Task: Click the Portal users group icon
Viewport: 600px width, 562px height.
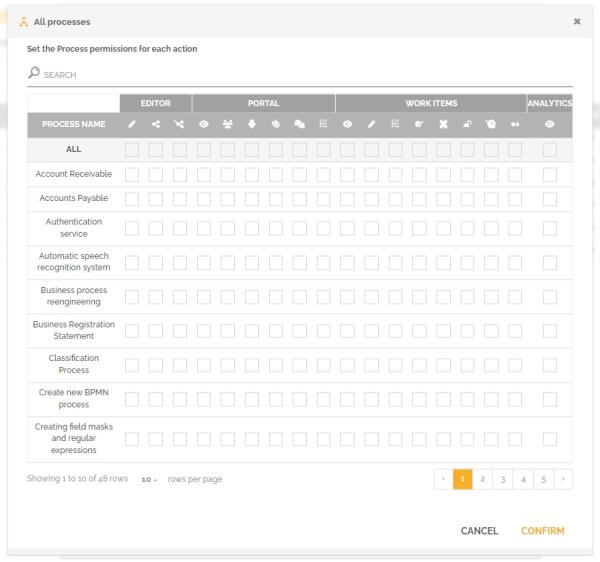Action: coord(228,124)
